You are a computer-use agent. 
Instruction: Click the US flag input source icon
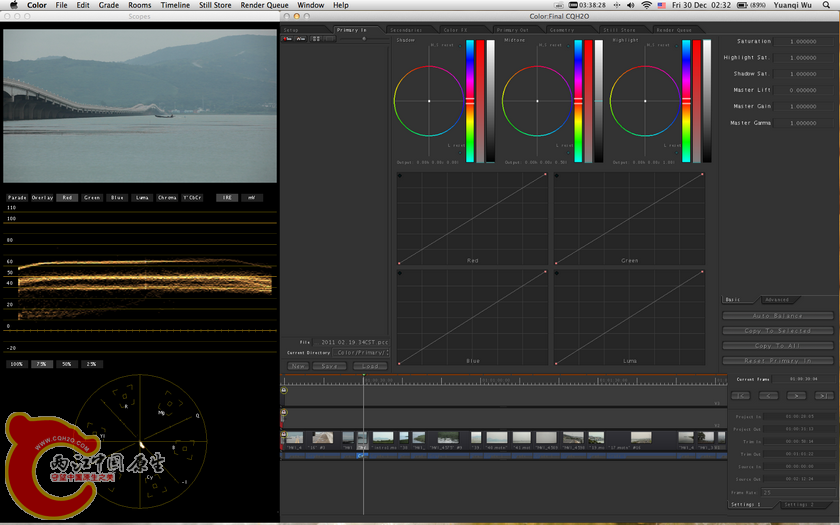pos(662,5)
